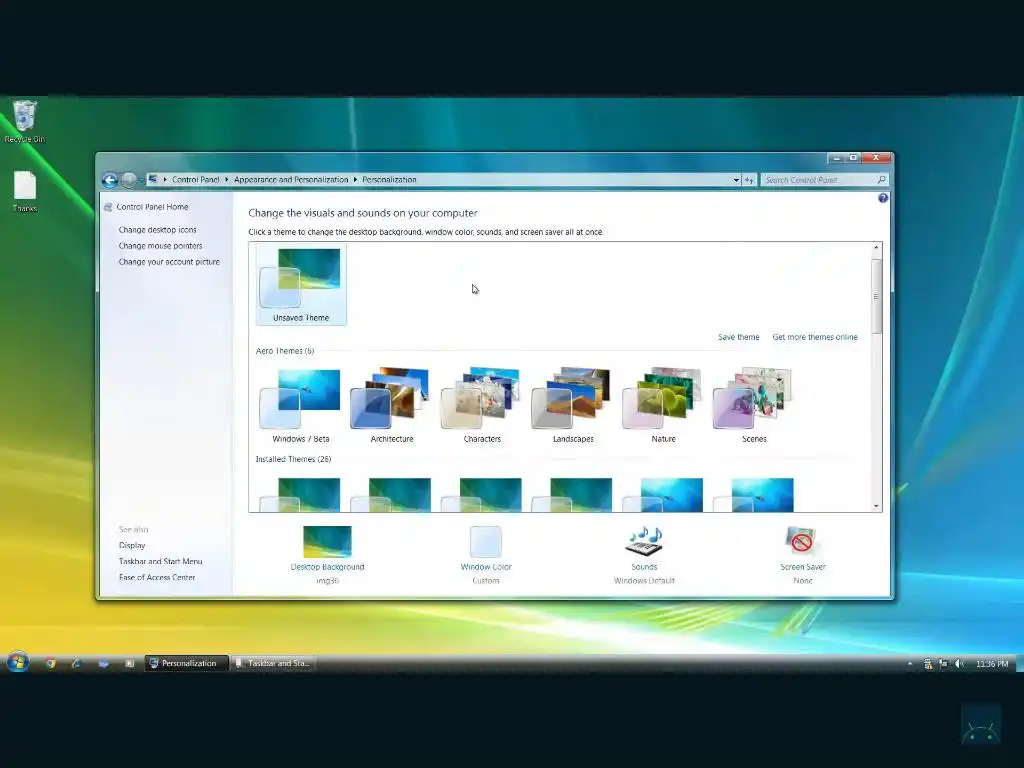Viewport: 1024px width, 768px height.
Task: Click the Installed Themes (26) heading
Action: 293,460
